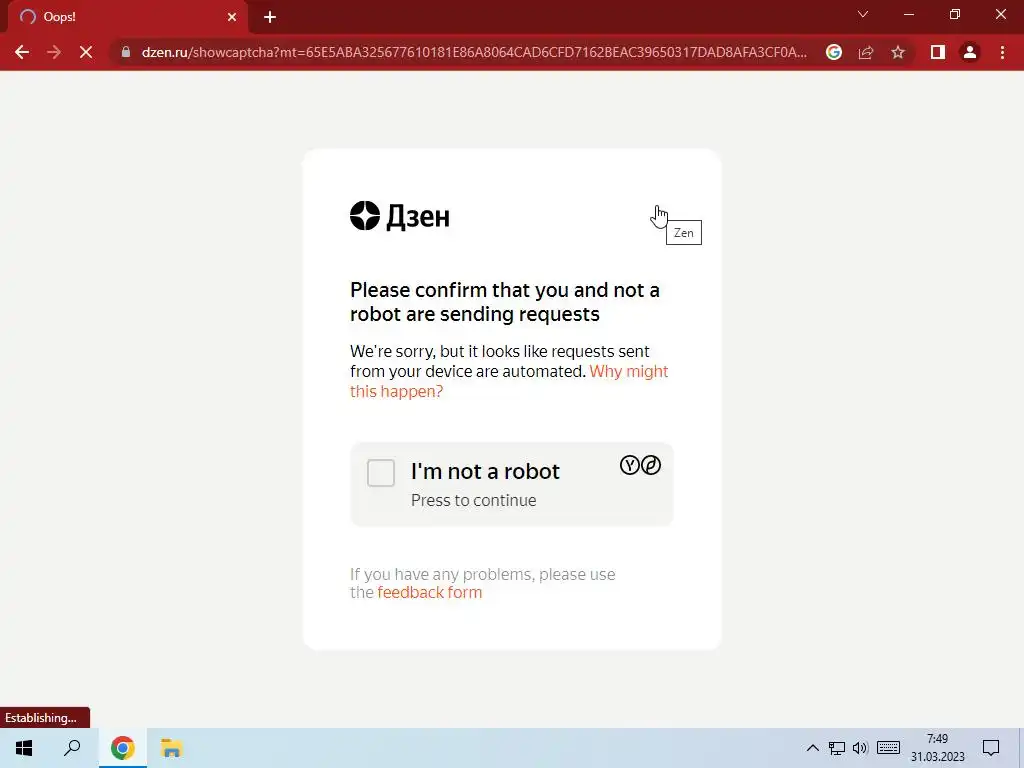View site information via the padlock icon
Image resolution: width=1024 pixels, height=768 pixels.
point(126,52)
